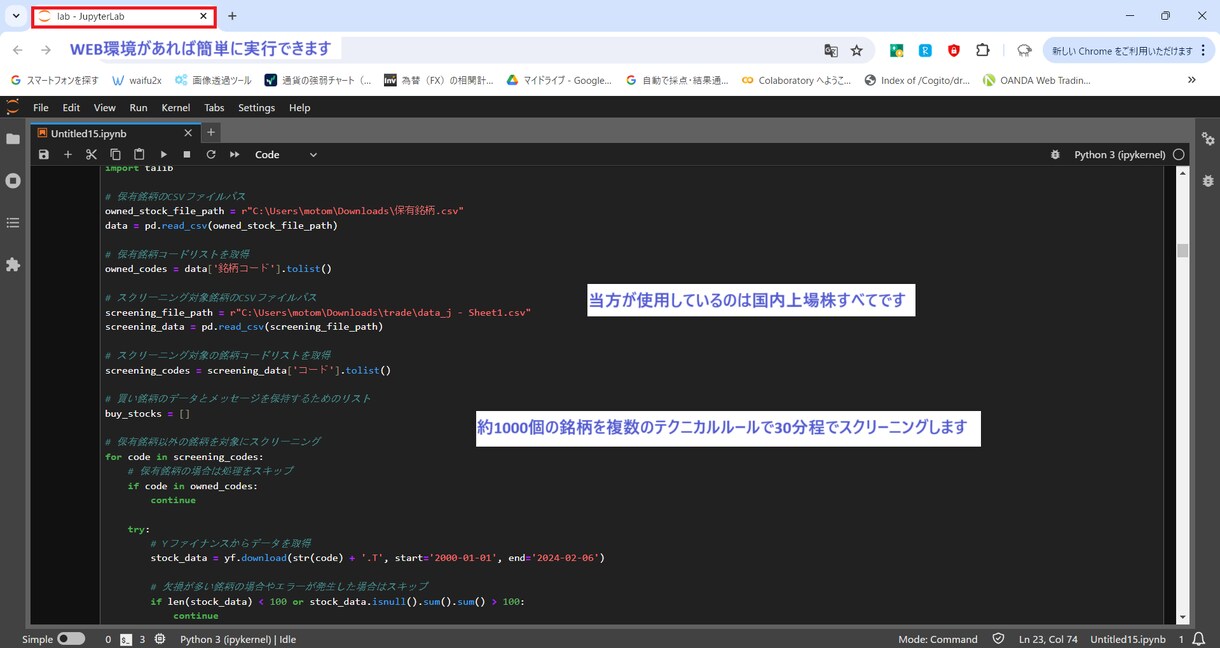The height and width of the screenshot is (648, 1220).
Task: Click Mode: Command status text
Action: tap(938, 639)
